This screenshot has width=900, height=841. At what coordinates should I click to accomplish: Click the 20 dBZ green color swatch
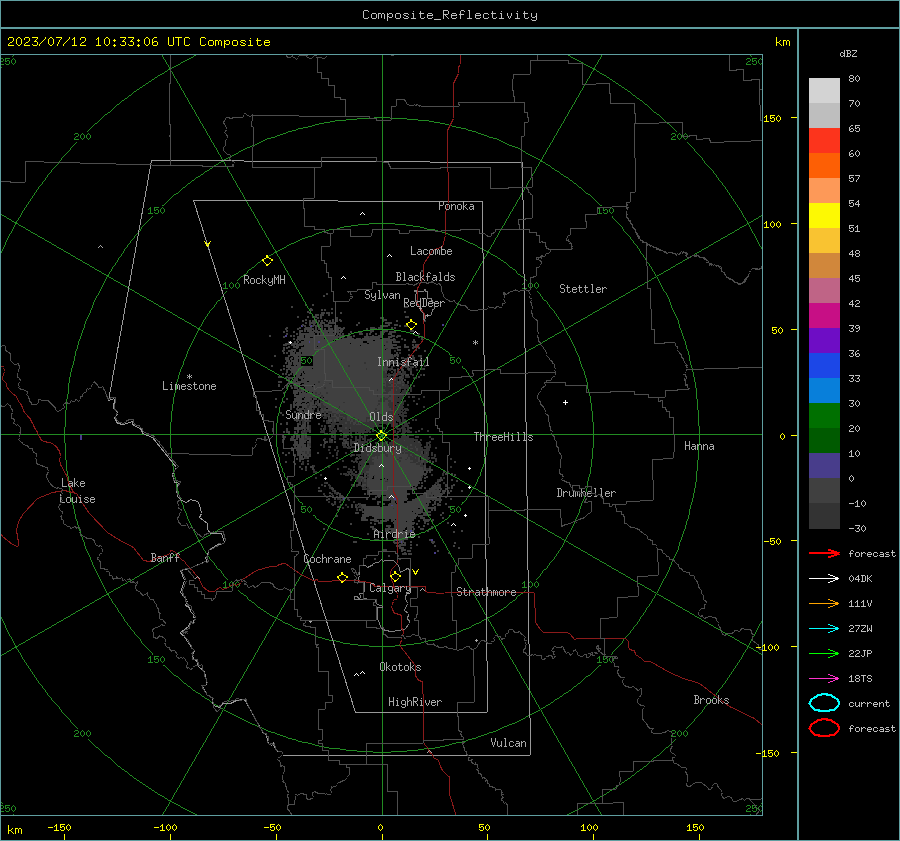(x=824, y=416)
